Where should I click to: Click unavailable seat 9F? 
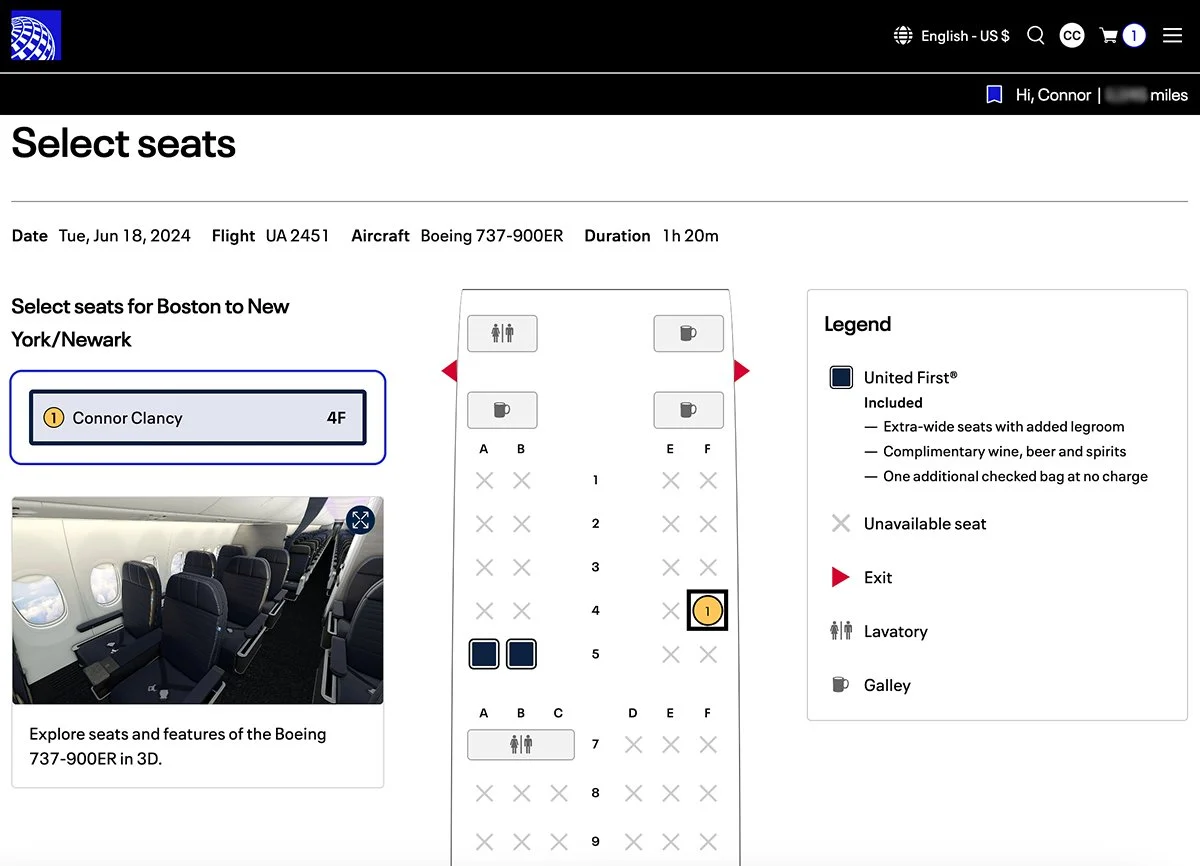(708, 842)
